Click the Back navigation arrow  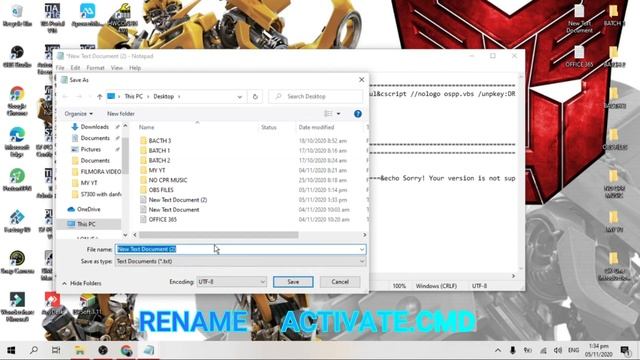[x=65, y=97]
